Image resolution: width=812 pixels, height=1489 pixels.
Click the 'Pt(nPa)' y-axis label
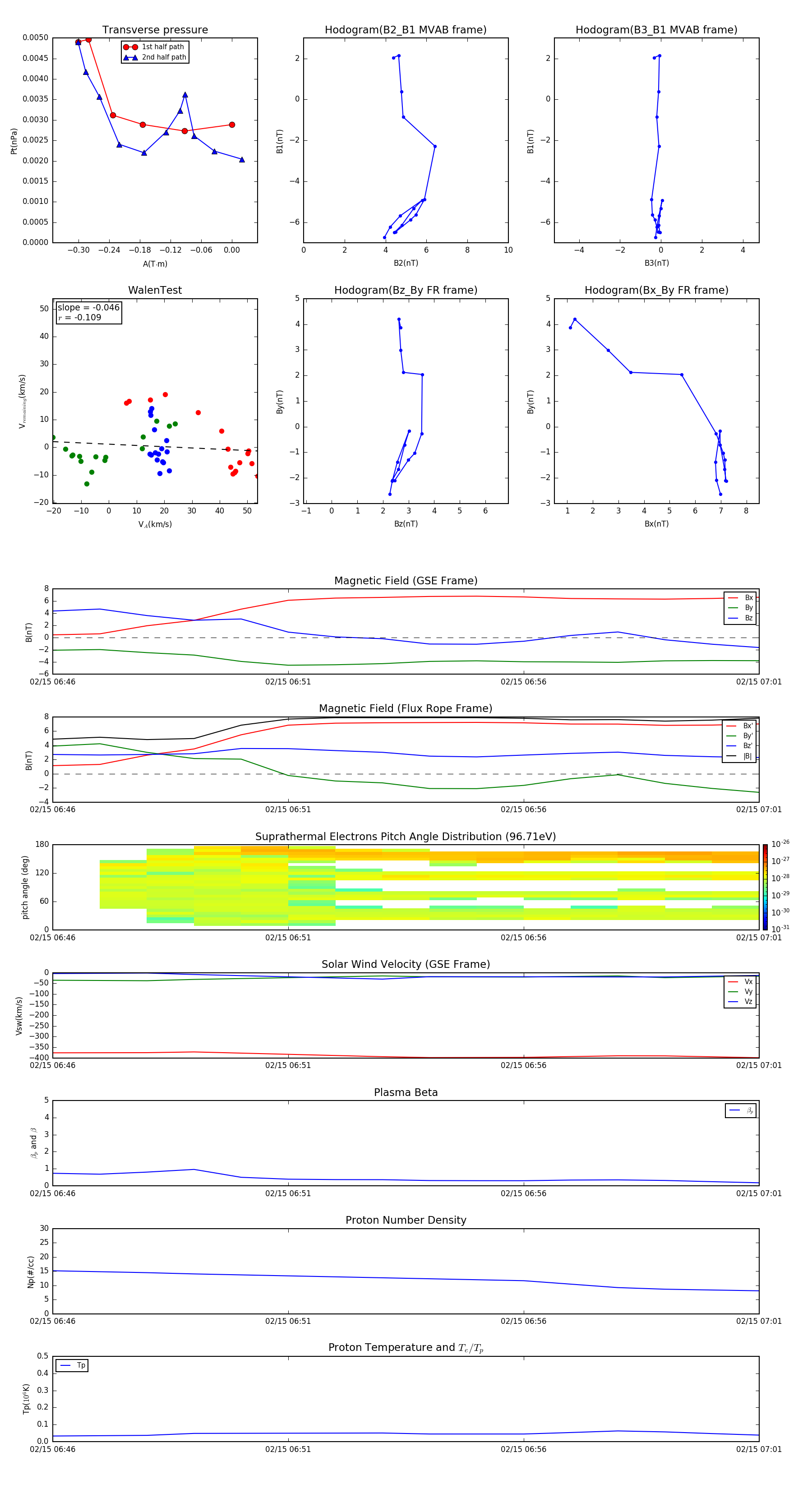click(x=14, y=141)
